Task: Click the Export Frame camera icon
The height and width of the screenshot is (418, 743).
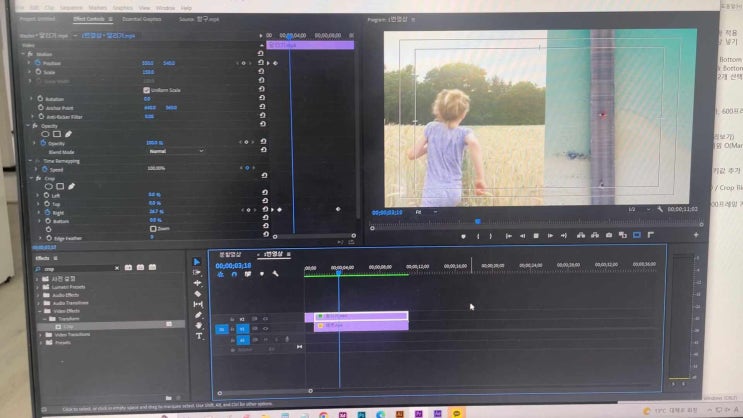Action: tap(609, 236)
